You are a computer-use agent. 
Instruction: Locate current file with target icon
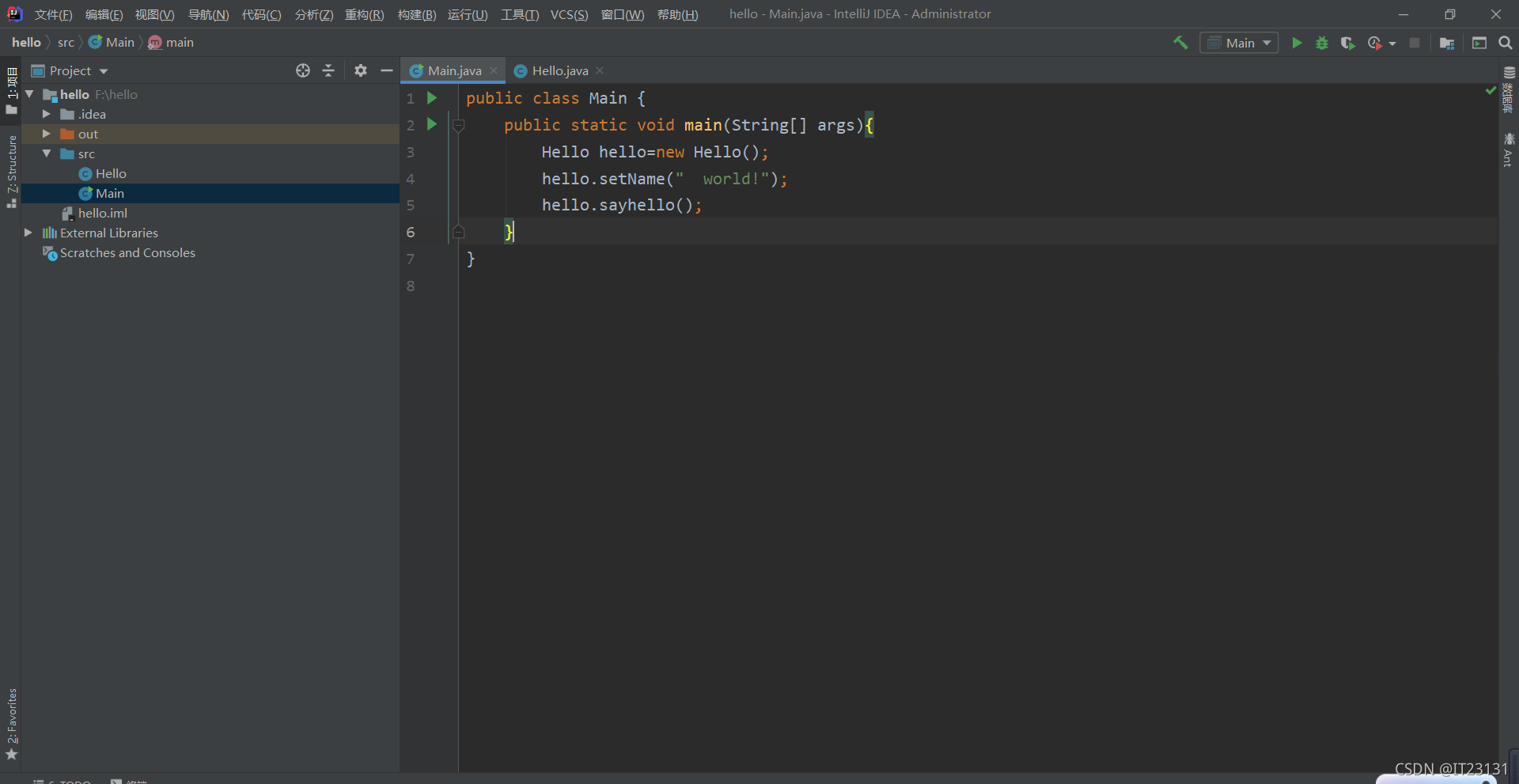coord(303,70)
